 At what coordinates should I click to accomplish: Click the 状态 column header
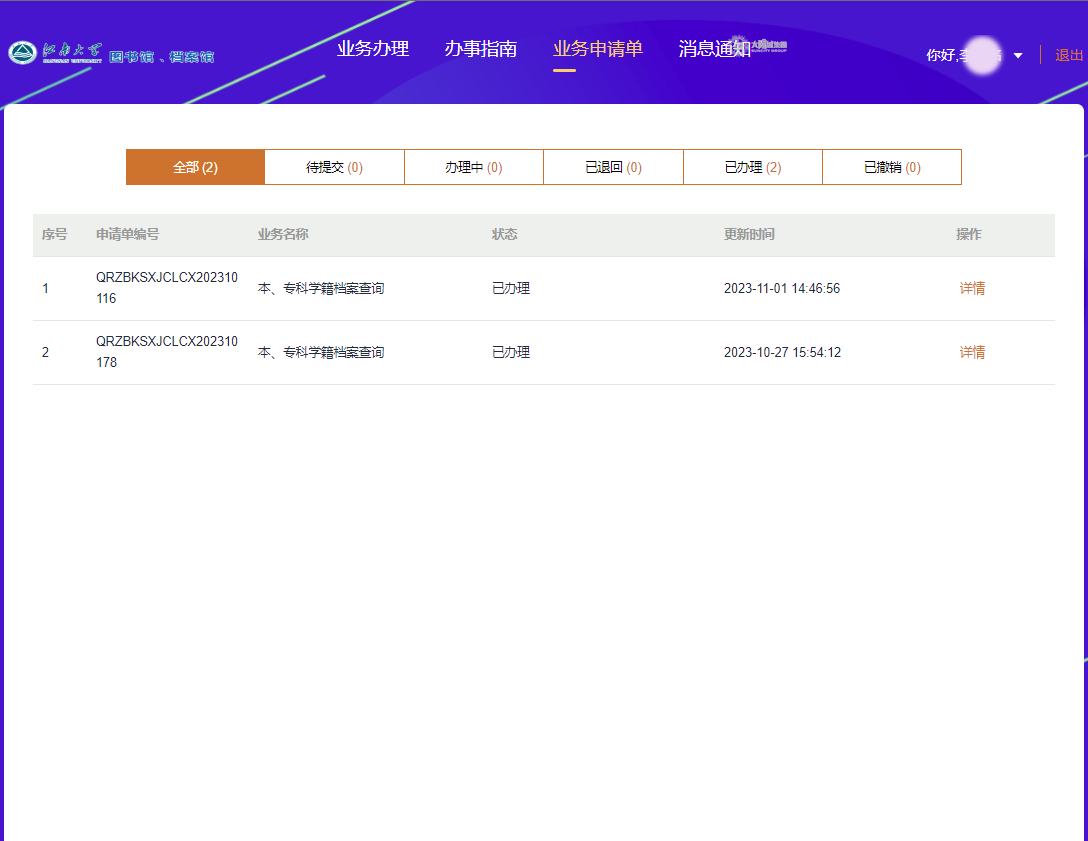[505, 234]
